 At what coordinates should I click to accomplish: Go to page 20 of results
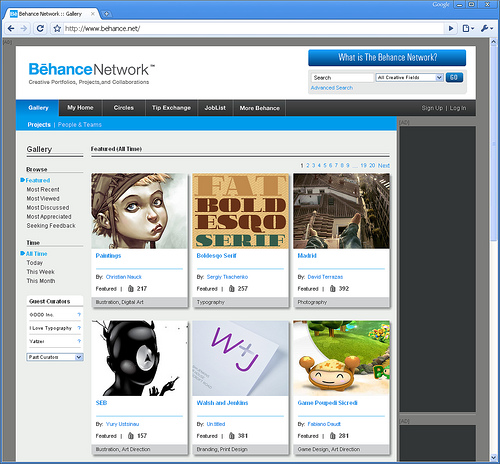pos(372,165)
